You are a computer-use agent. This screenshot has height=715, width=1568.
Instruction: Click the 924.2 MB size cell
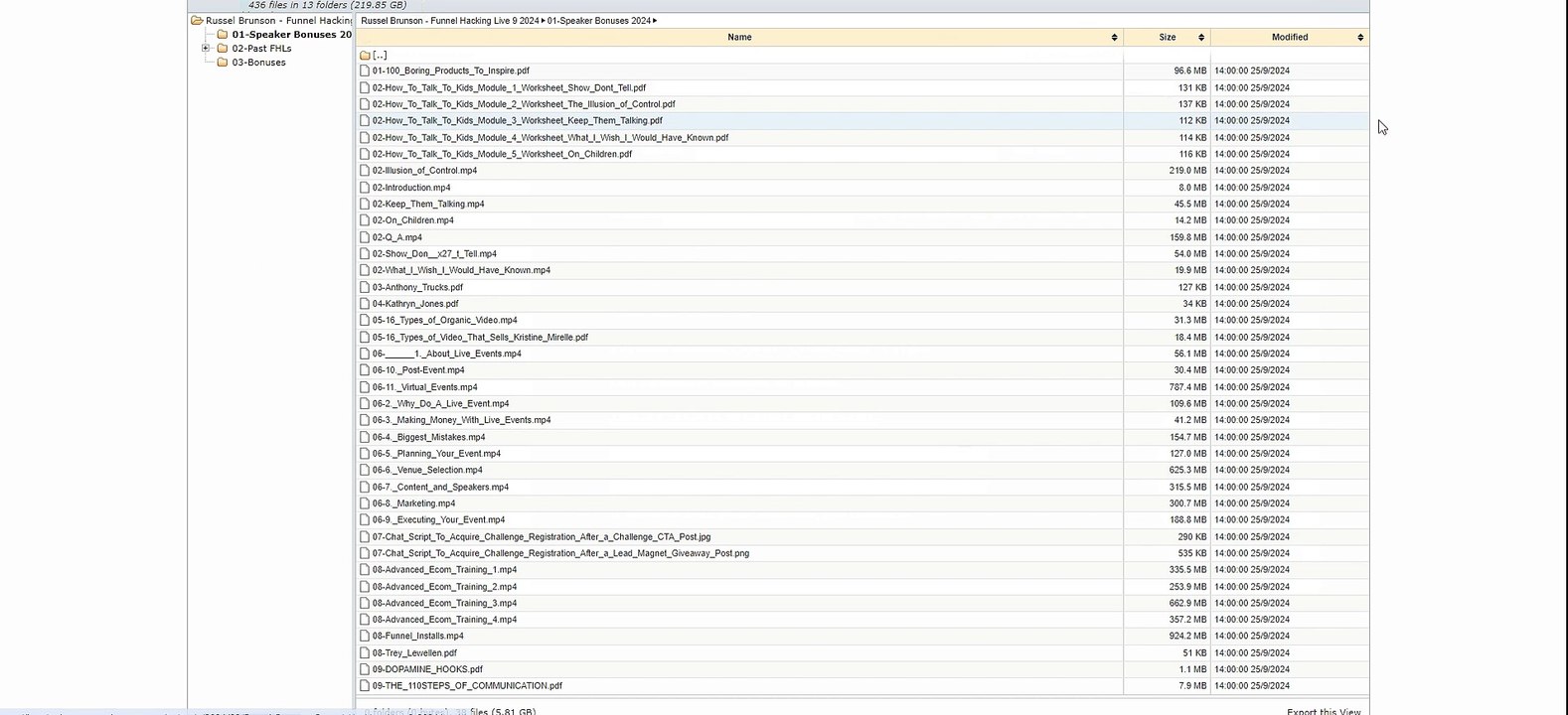pos(1187,636)
